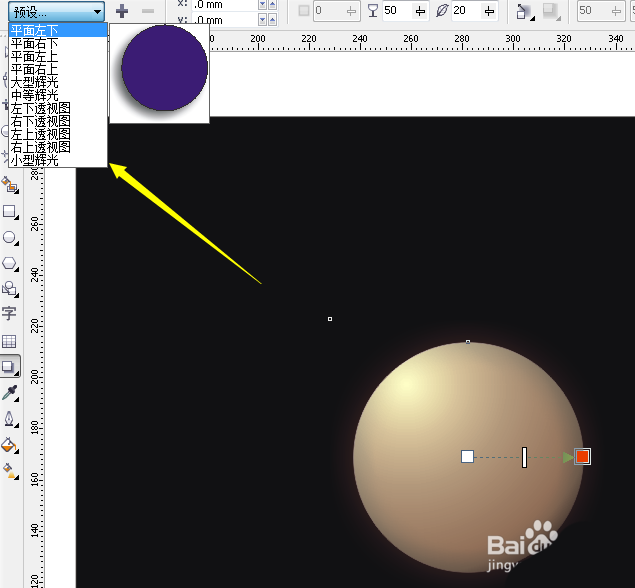
Task: Click the delete preset minus icon
Action: pos(148,11)
